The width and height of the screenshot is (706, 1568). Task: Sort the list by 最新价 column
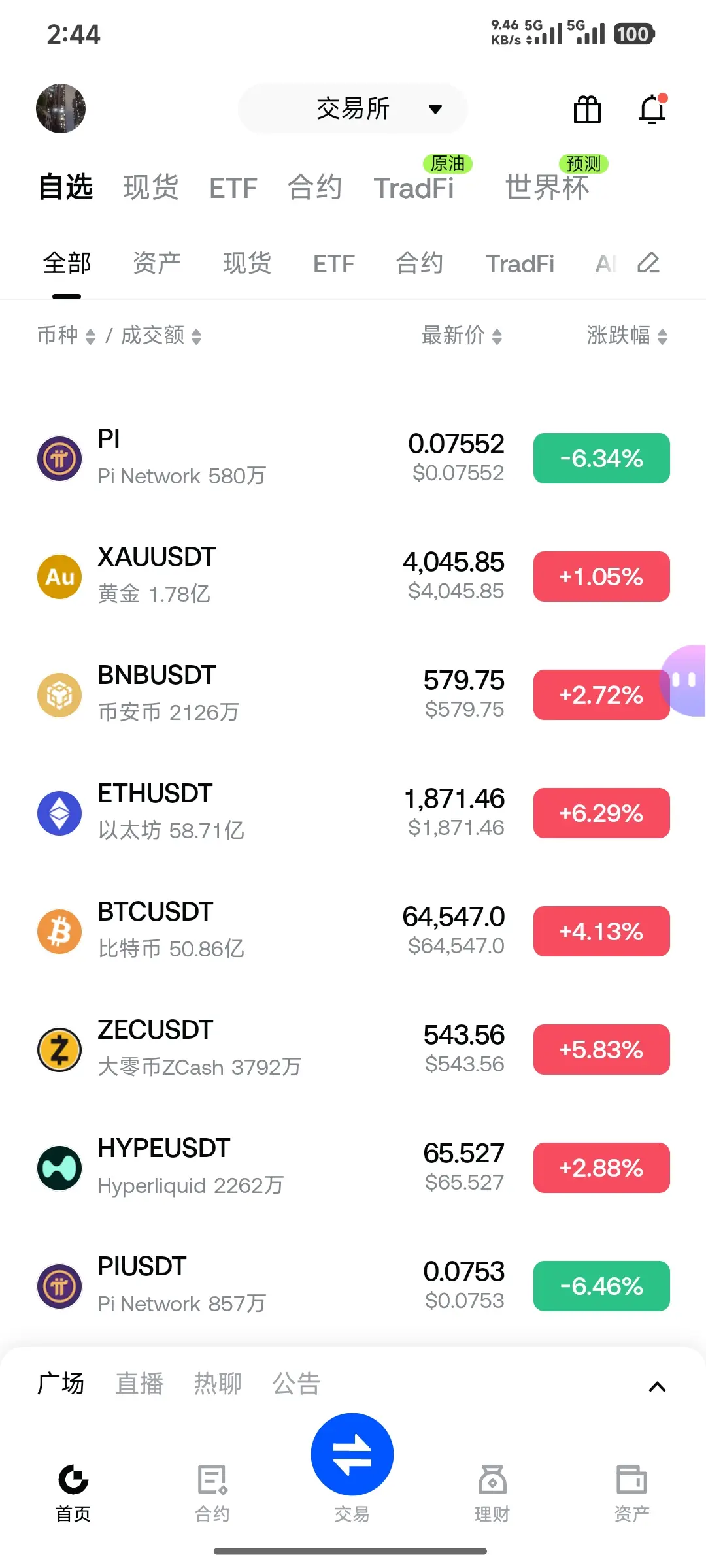(462, 335)
